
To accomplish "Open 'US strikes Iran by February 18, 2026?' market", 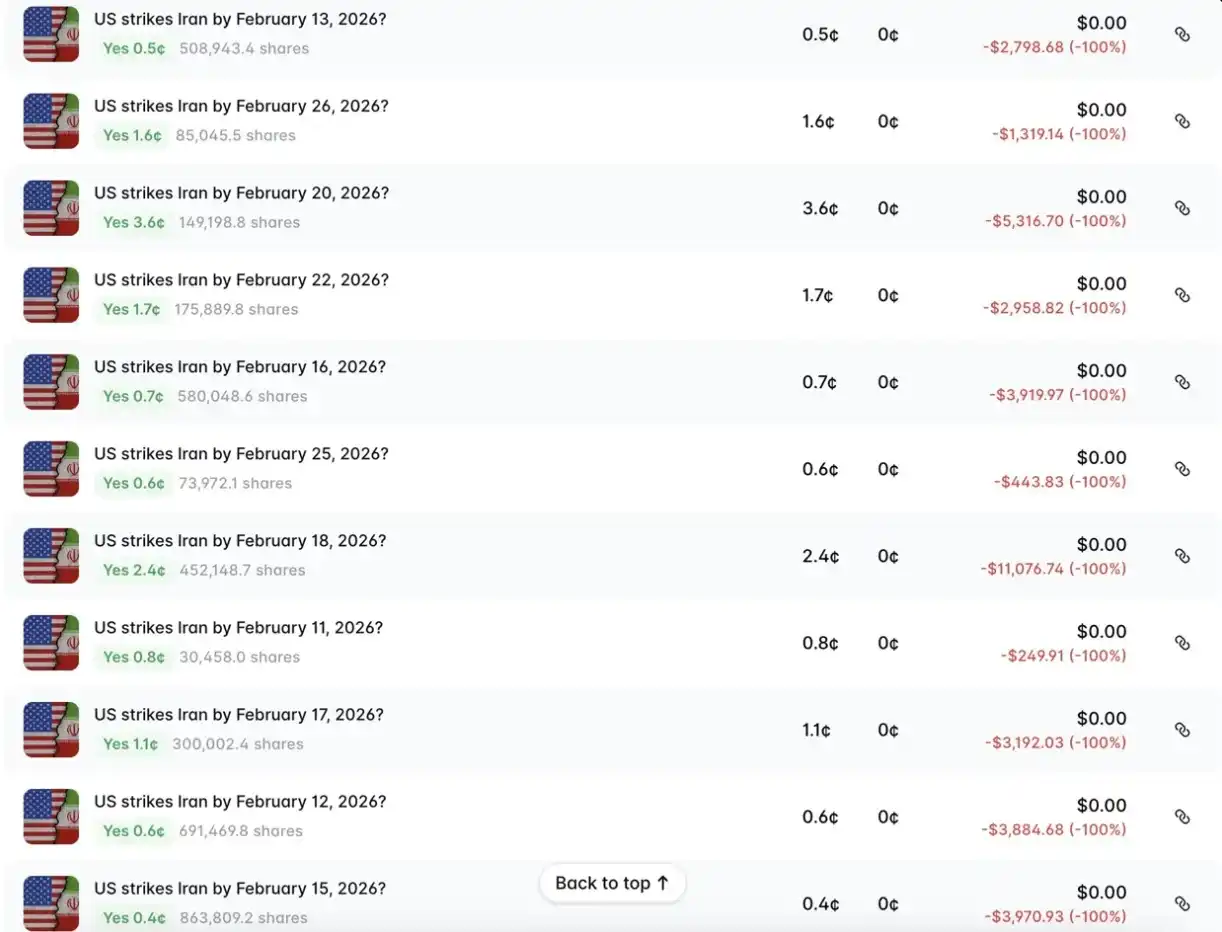I will click(x=240, y=541).
